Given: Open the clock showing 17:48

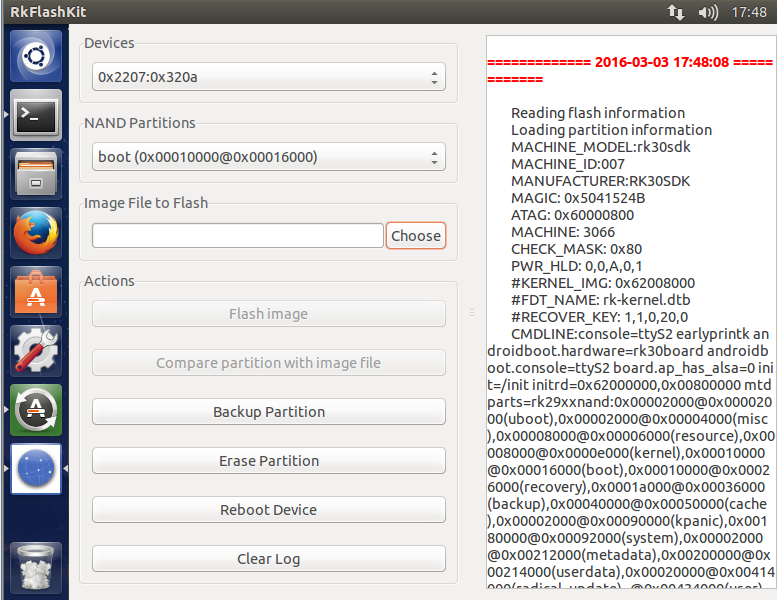Looking at the screenshot, I should coord(749,12).
